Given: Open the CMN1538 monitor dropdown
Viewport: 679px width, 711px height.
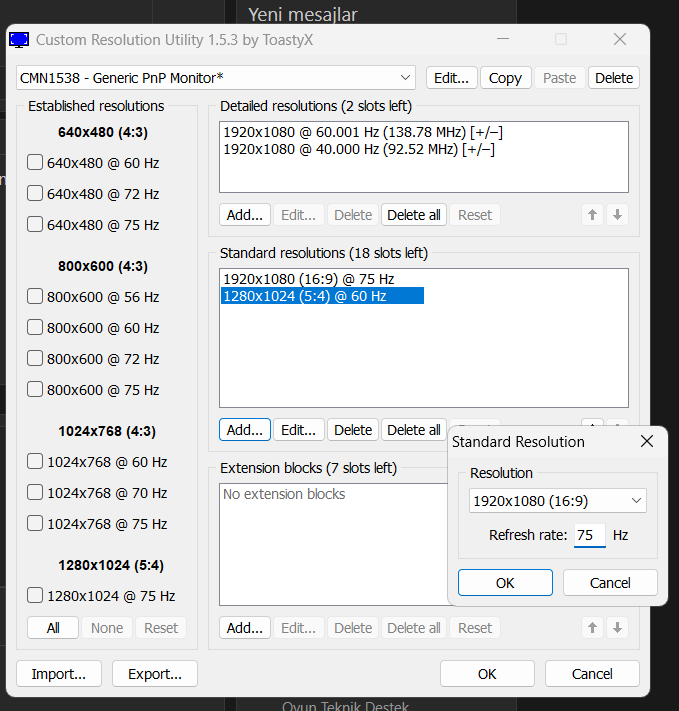Looking at the screenshot, I should [216, 78].
